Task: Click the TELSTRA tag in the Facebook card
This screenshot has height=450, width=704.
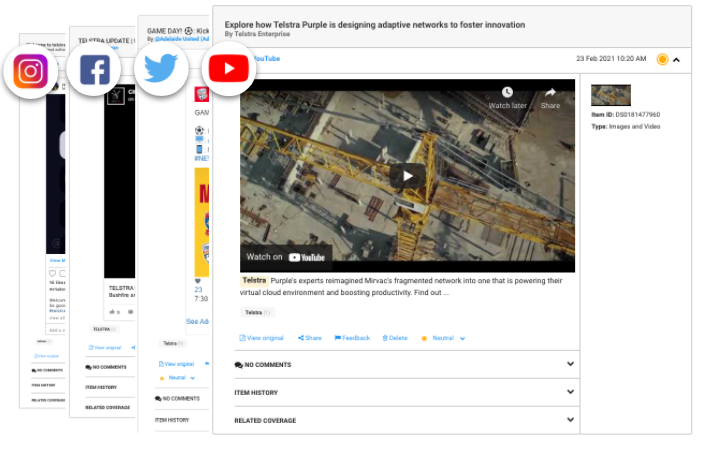Action: 104,329
